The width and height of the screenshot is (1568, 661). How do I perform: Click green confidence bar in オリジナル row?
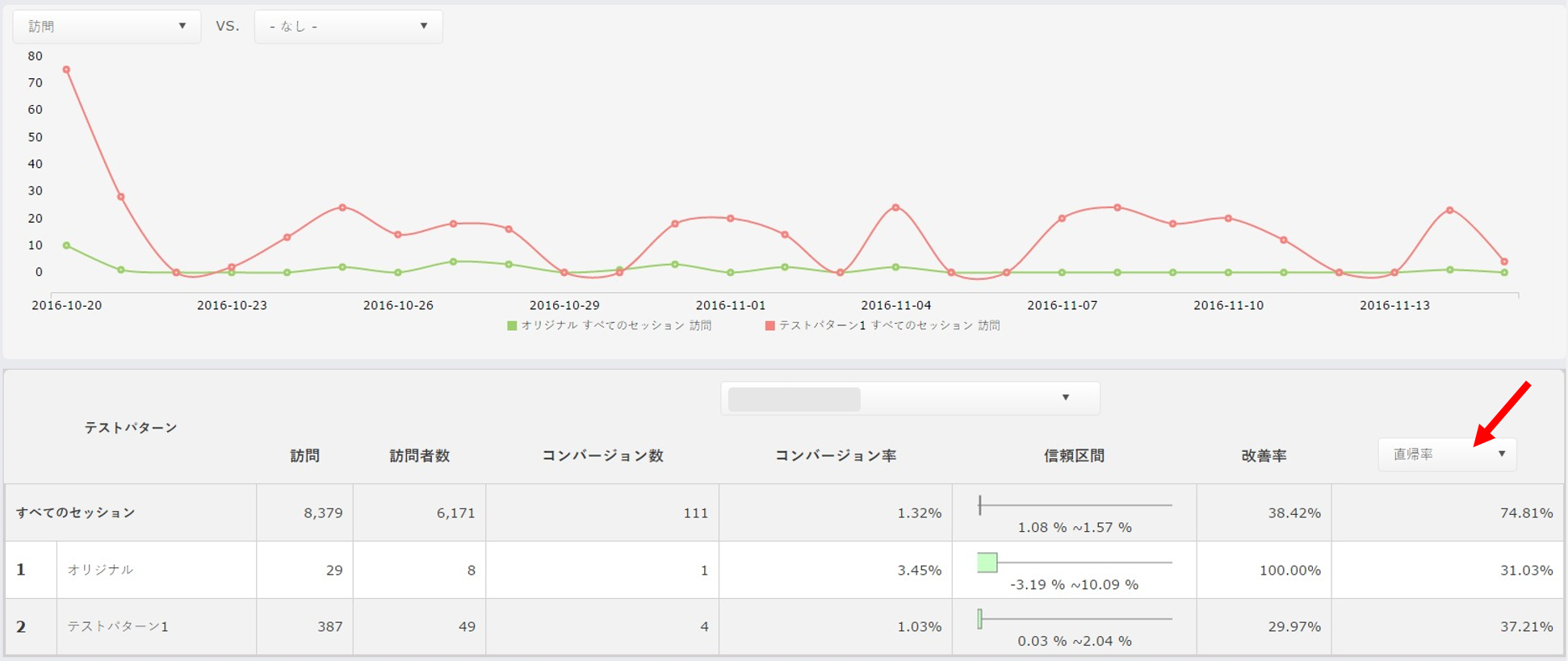[987, 563]
